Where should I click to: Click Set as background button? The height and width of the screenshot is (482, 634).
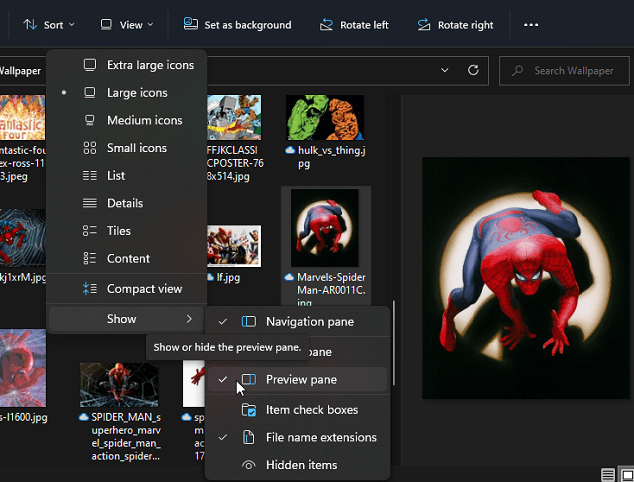(237, 25)
